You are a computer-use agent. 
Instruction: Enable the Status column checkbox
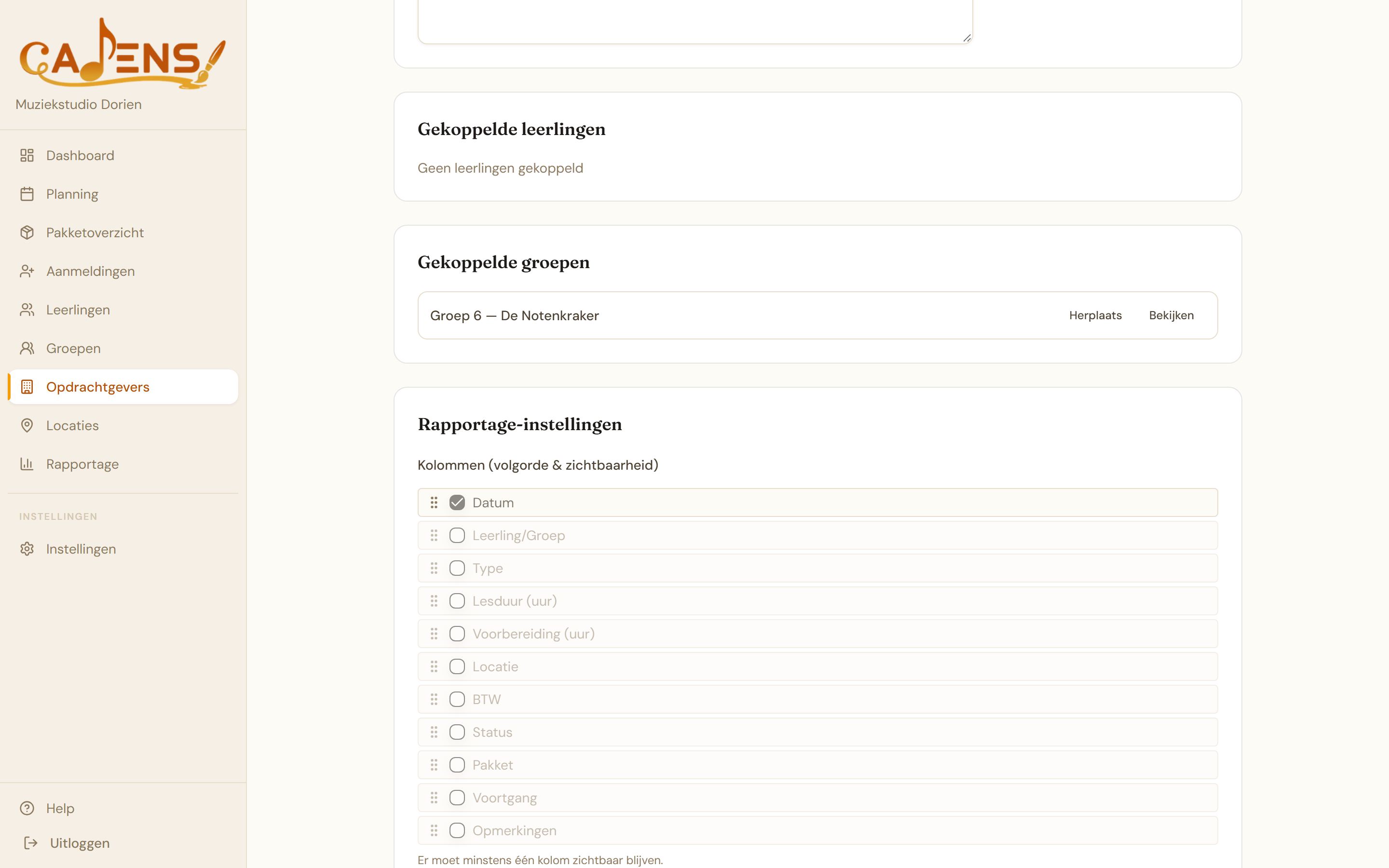click(x=457, y=732)
